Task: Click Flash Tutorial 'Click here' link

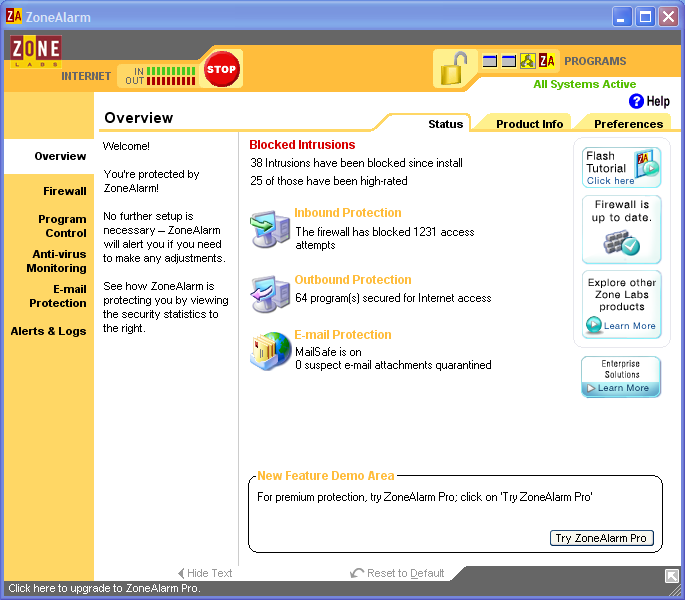Action: 610,180
